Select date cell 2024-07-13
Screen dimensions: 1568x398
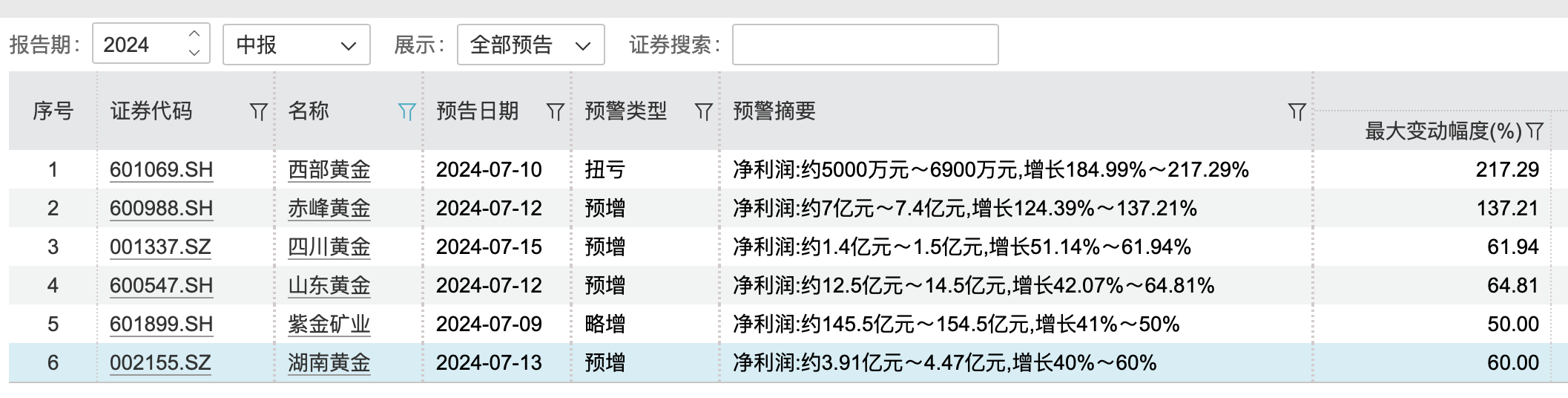point(489,363)
